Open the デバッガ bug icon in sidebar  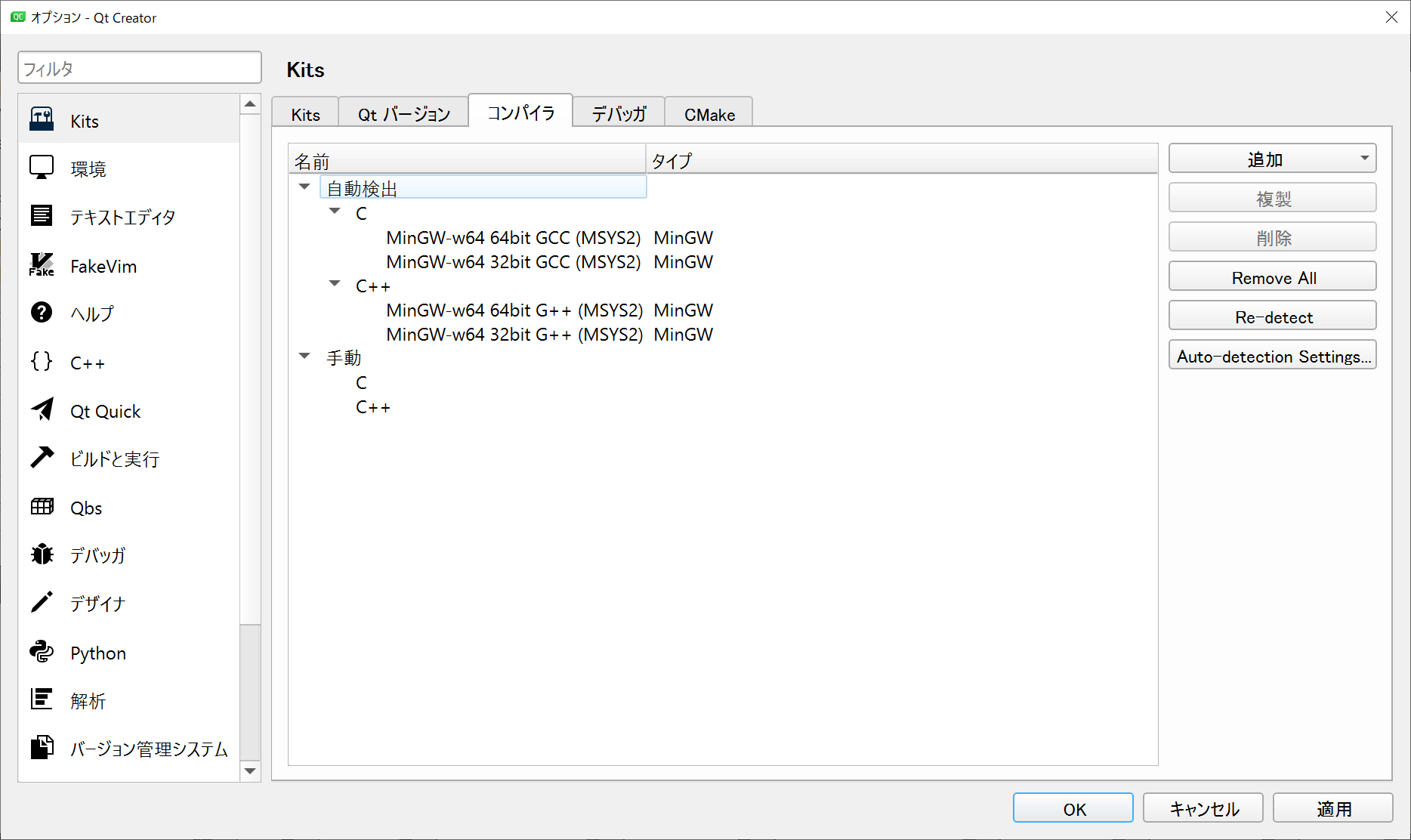pyautogui.click(x=42, y=554)
